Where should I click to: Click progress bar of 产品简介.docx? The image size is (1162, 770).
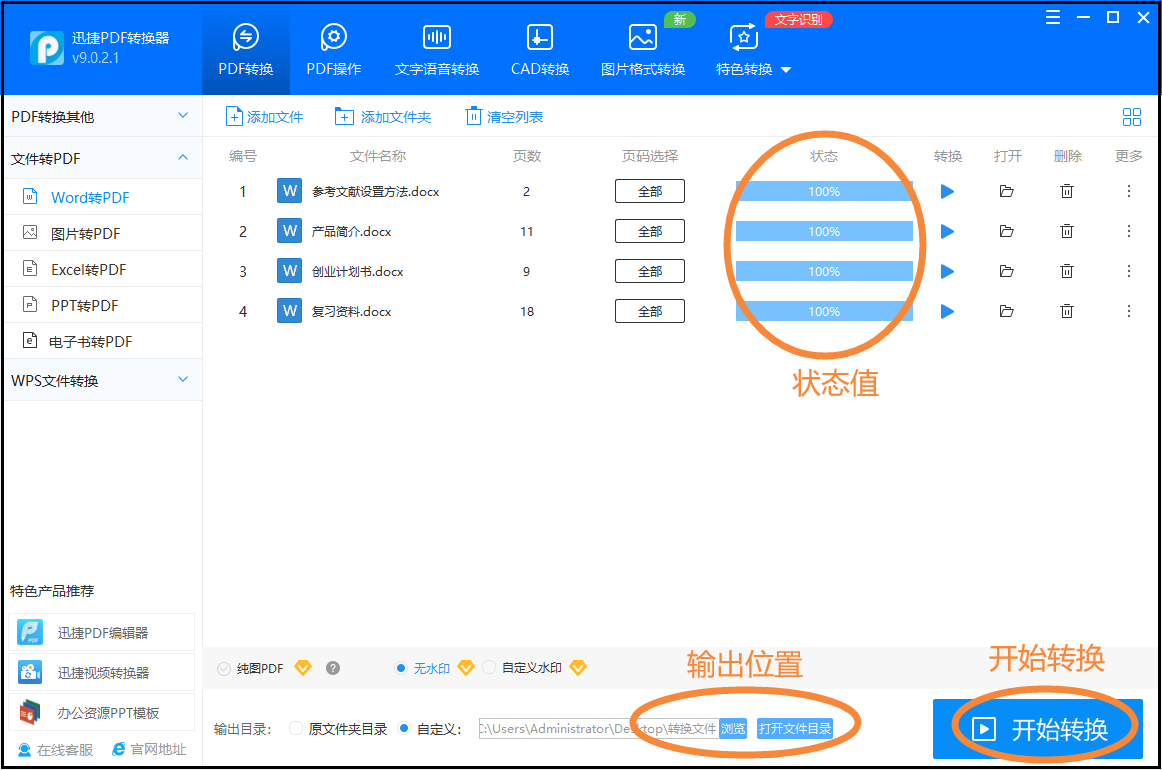(824, 231)
